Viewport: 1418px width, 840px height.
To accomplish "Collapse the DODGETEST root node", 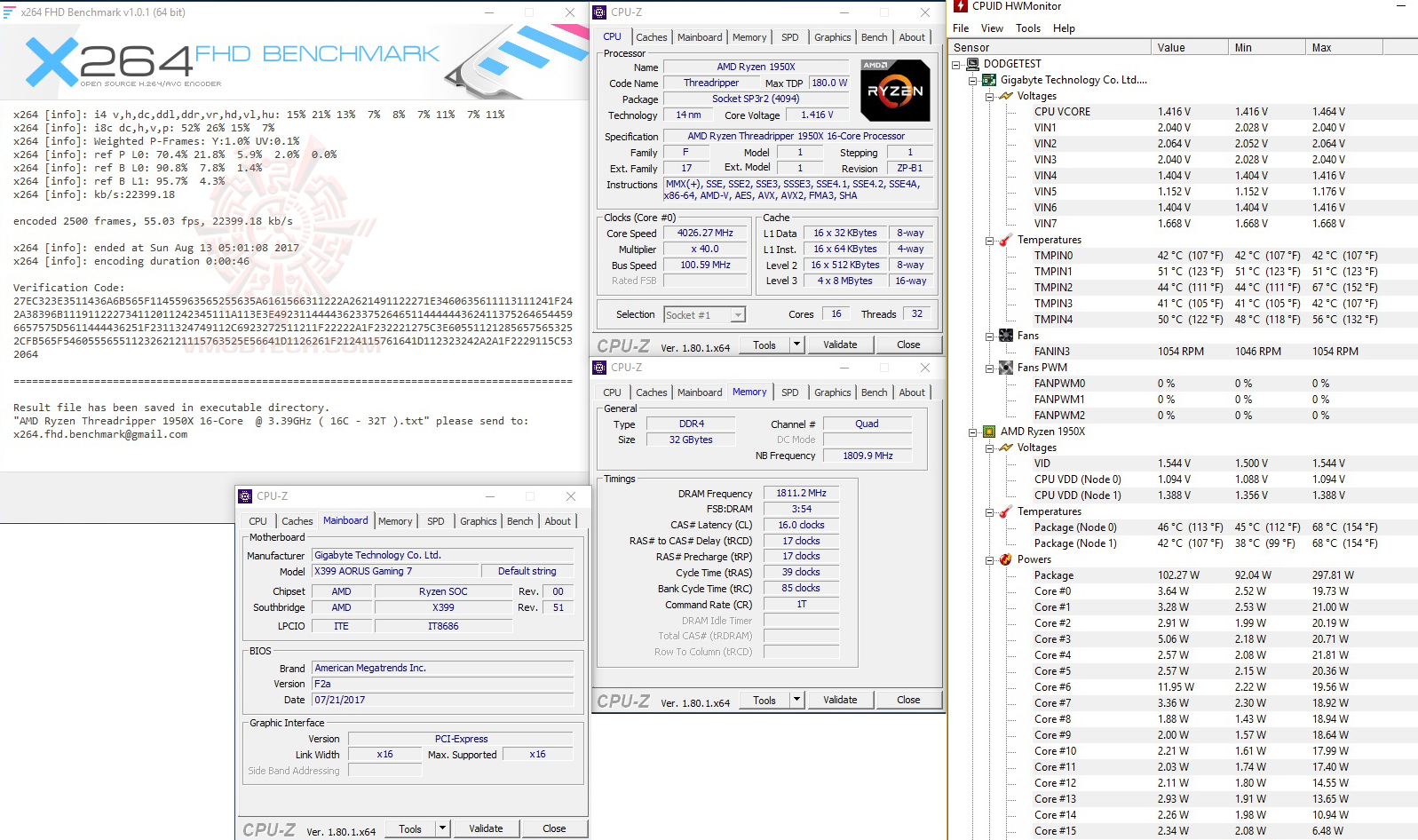I will (x=956, y=64).
